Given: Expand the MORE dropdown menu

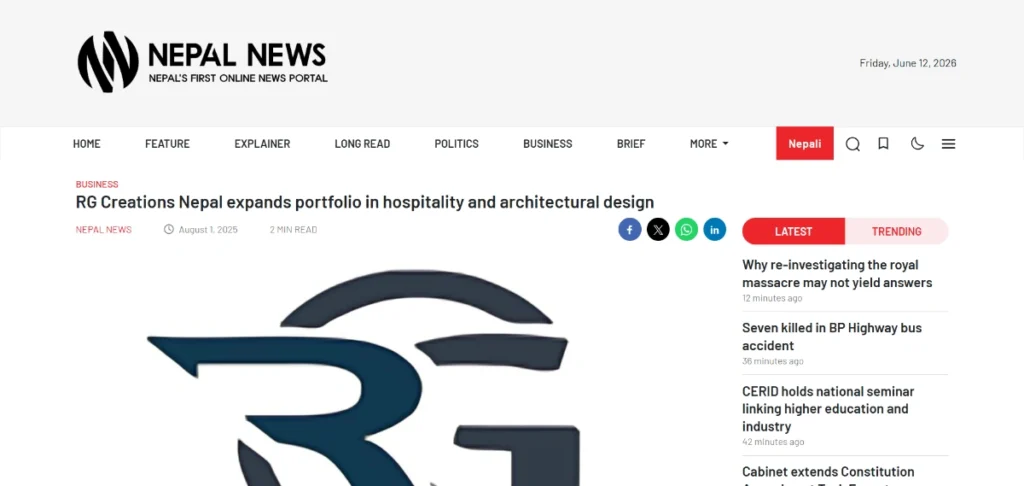Looking at the screenshot, I should pyautogui.click(x=709, y=144).
